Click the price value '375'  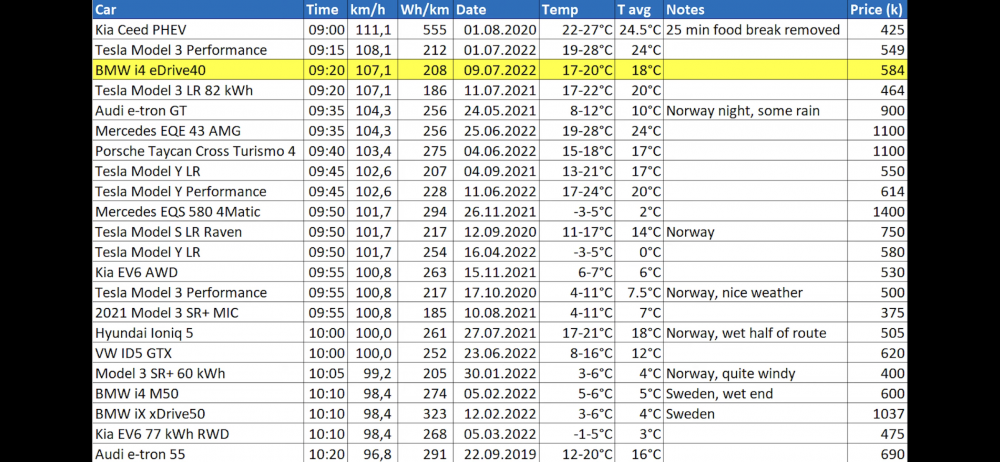pos(892,313)
